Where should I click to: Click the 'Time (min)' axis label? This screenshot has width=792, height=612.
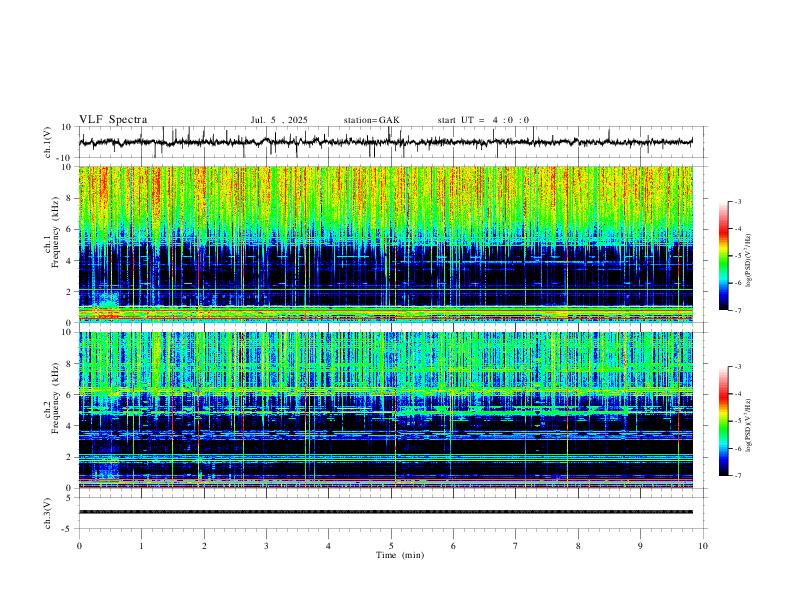pyautogui.click(x=400, y=555)
